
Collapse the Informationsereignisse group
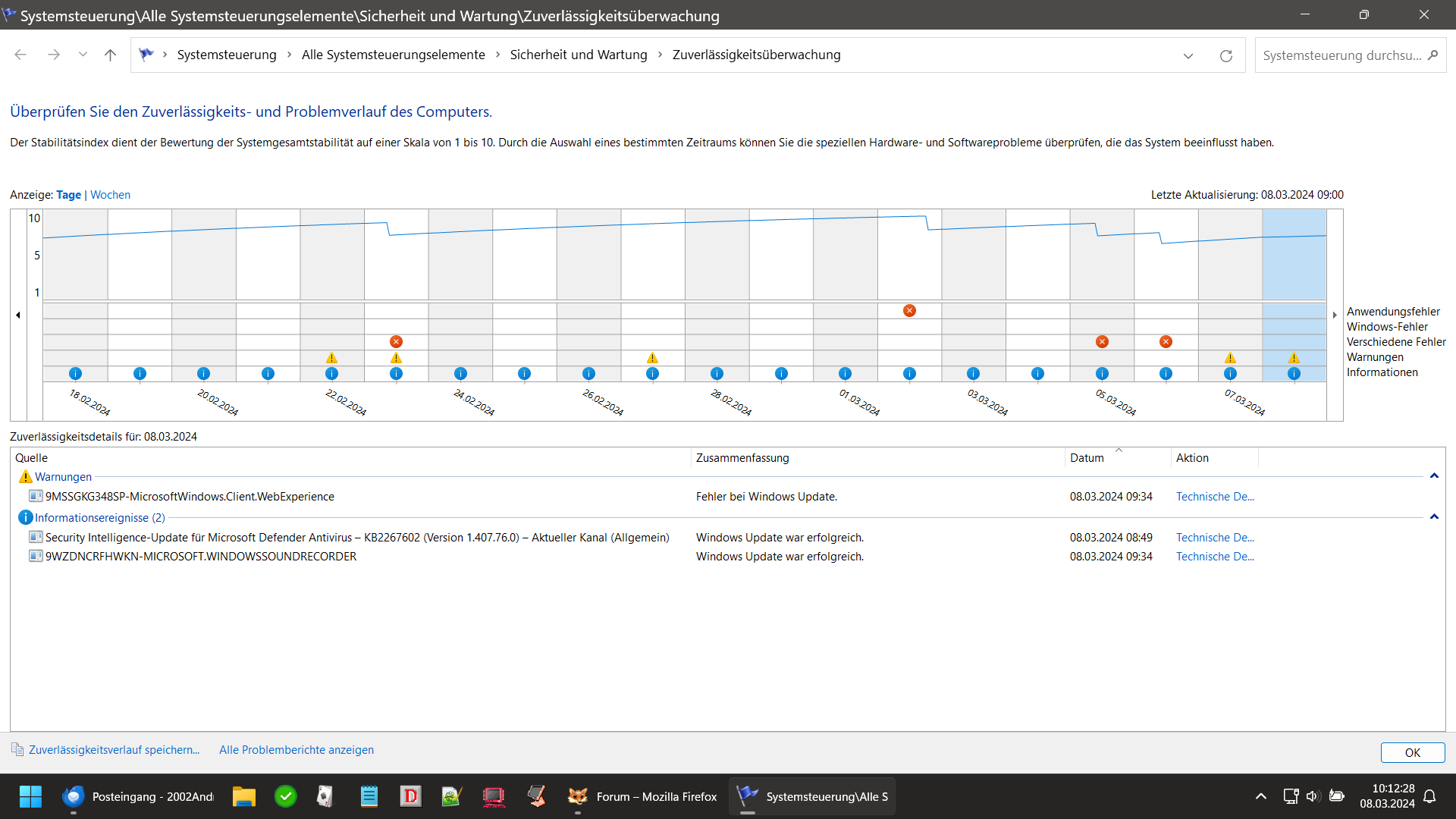tap(1433, 517)
